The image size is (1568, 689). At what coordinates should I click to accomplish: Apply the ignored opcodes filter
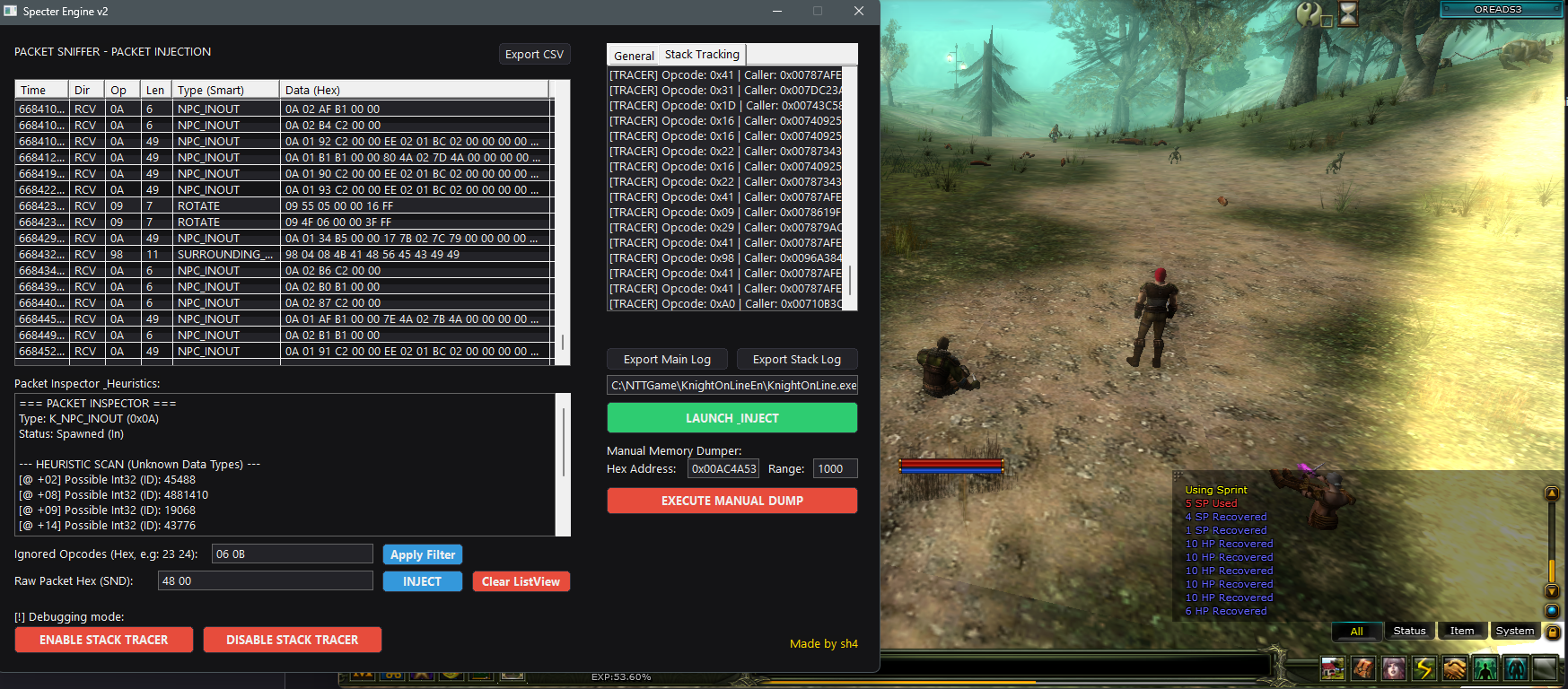pos(423,554)
